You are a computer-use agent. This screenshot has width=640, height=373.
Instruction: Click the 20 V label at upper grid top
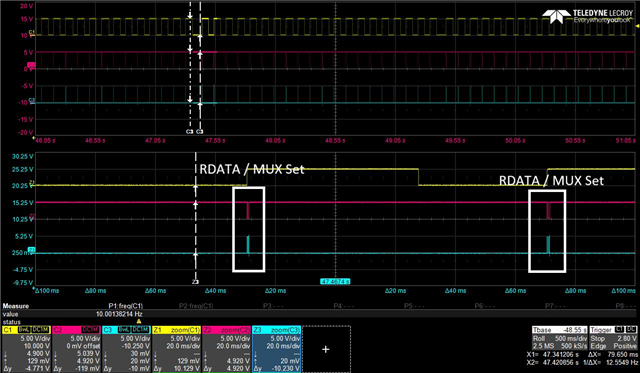(x=27, y=6)
